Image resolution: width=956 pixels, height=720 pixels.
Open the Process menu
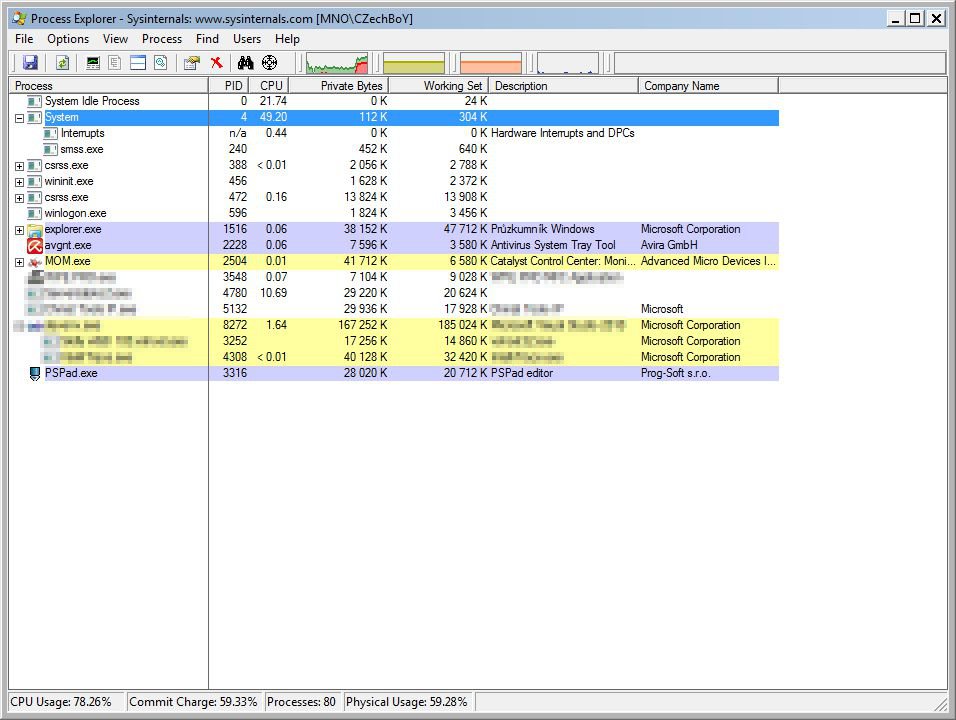click(162, 39)
